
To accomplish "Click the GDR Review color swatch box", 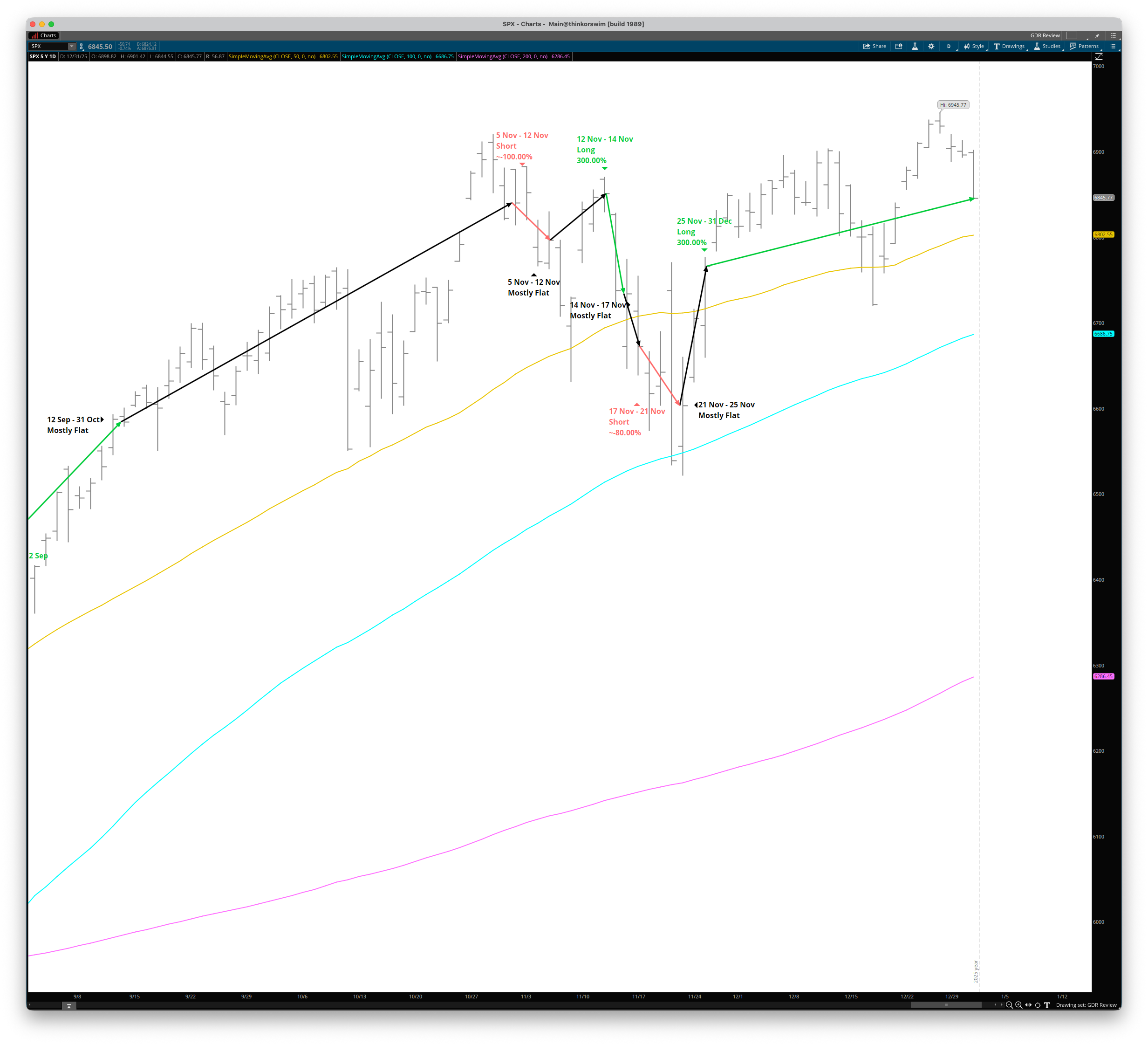I will [1071, 35].
